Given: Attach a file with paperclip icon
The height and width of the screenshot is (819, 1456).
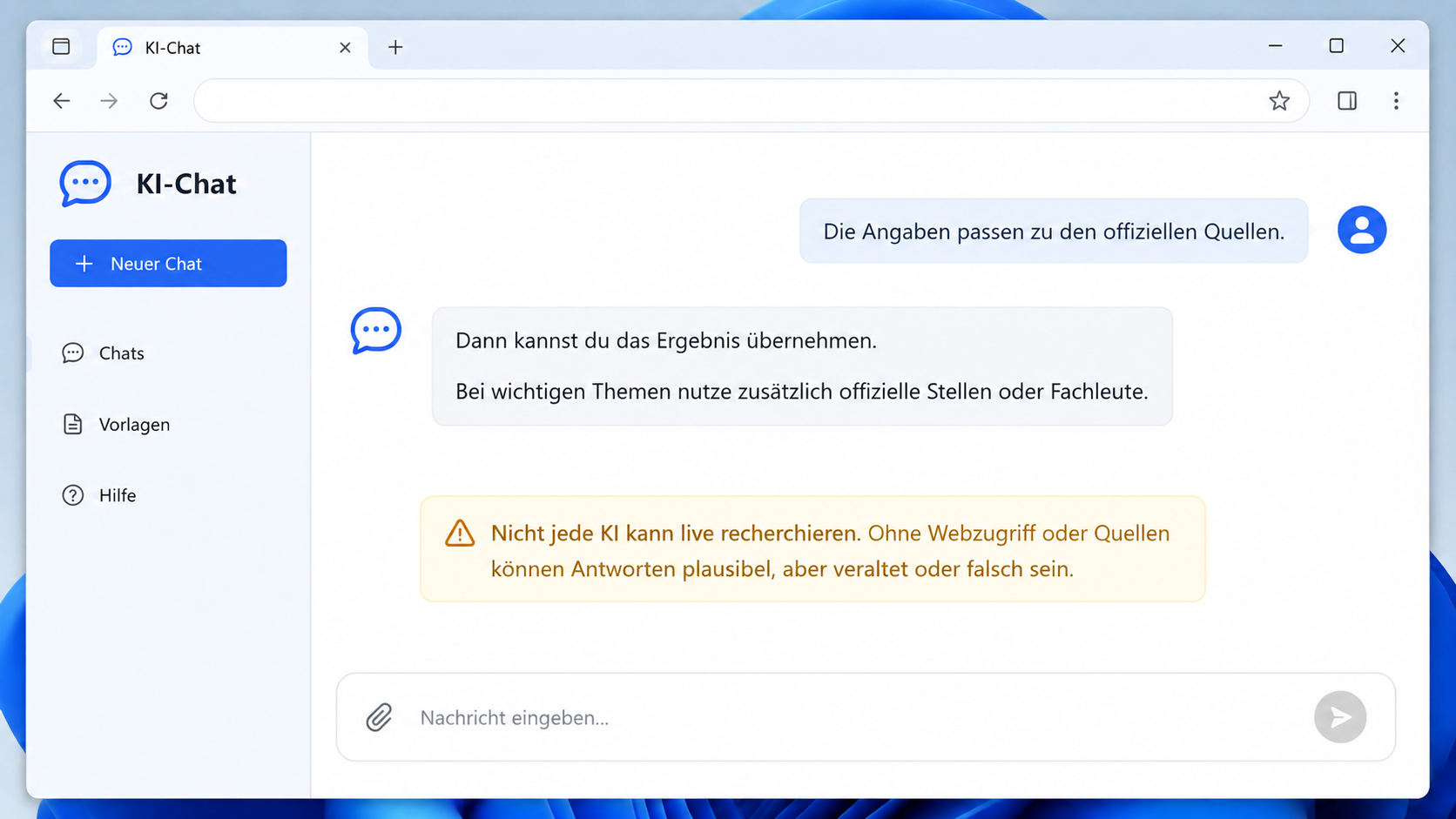Looking at the screenshot, I should (379, 717).
